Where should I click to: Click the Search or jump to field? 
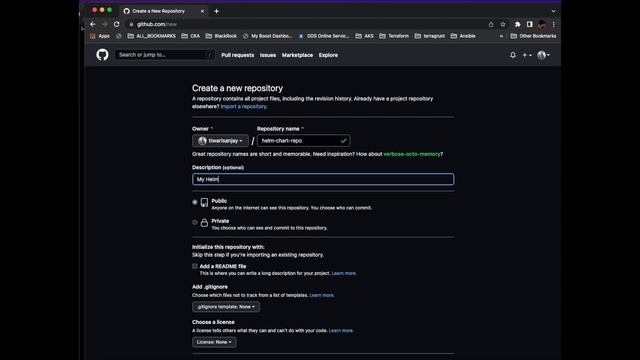coord(165,55)
